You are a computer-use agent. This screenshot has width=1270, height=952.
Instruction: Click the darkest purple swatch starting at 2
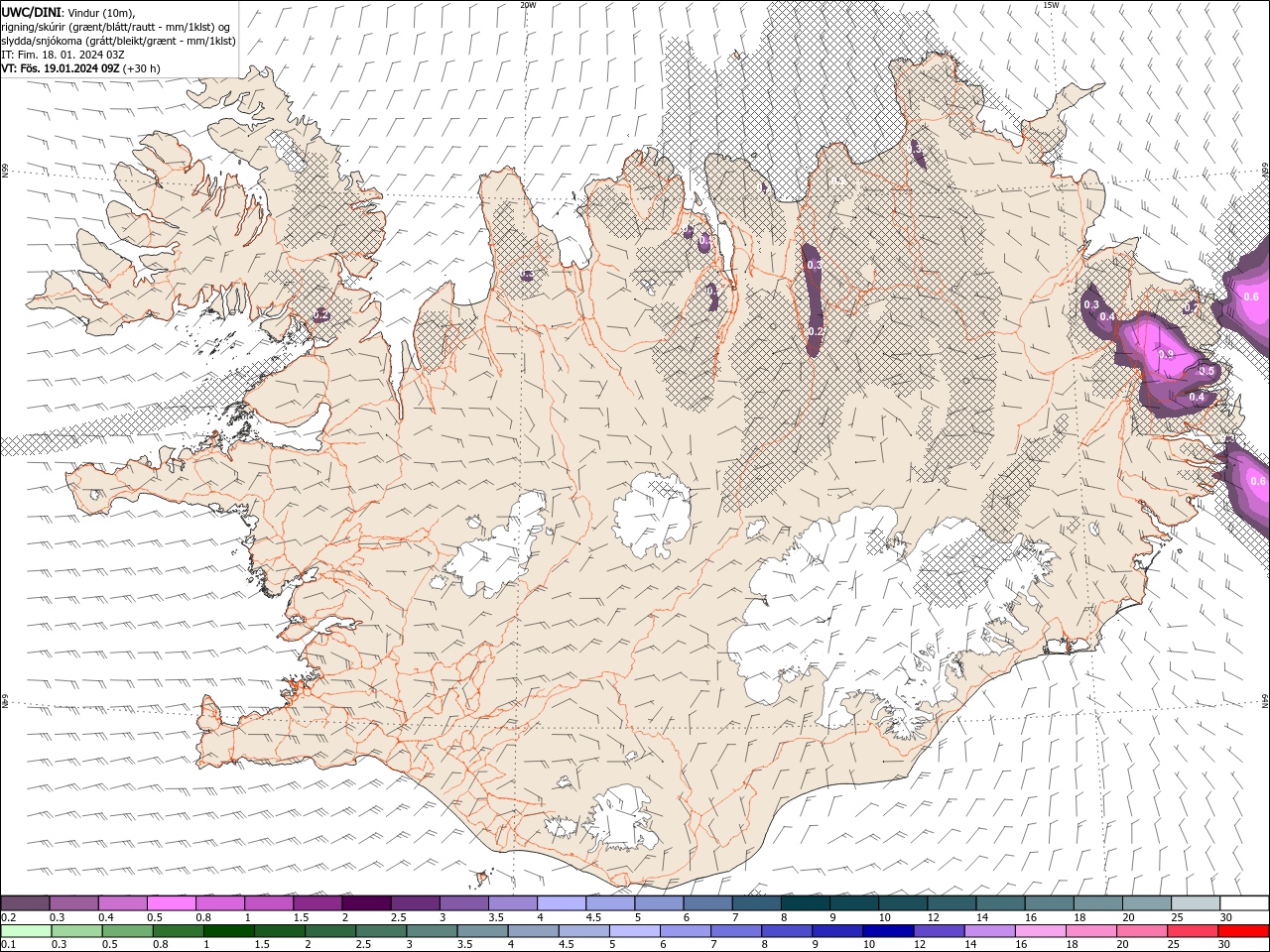click(366, 903)
